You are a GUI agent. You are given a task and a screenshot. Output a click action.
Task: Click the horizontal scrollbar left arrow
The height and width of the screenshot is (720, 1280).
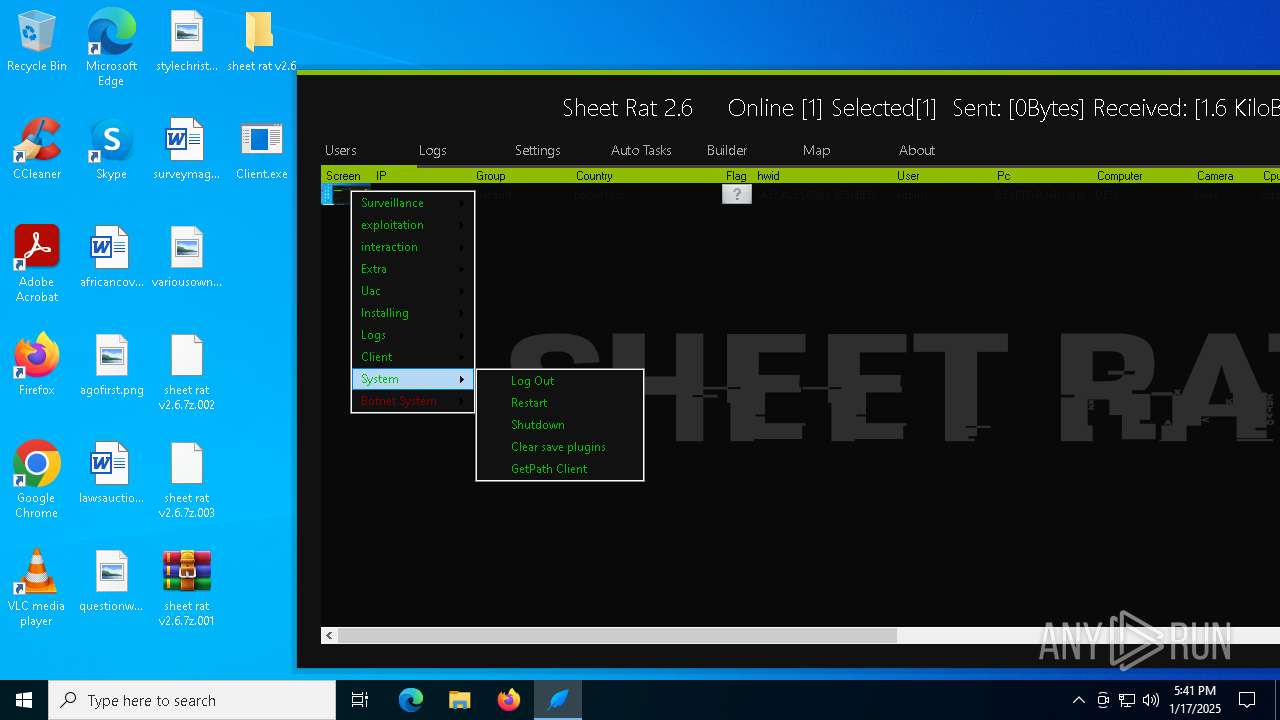tap(329, 635)
